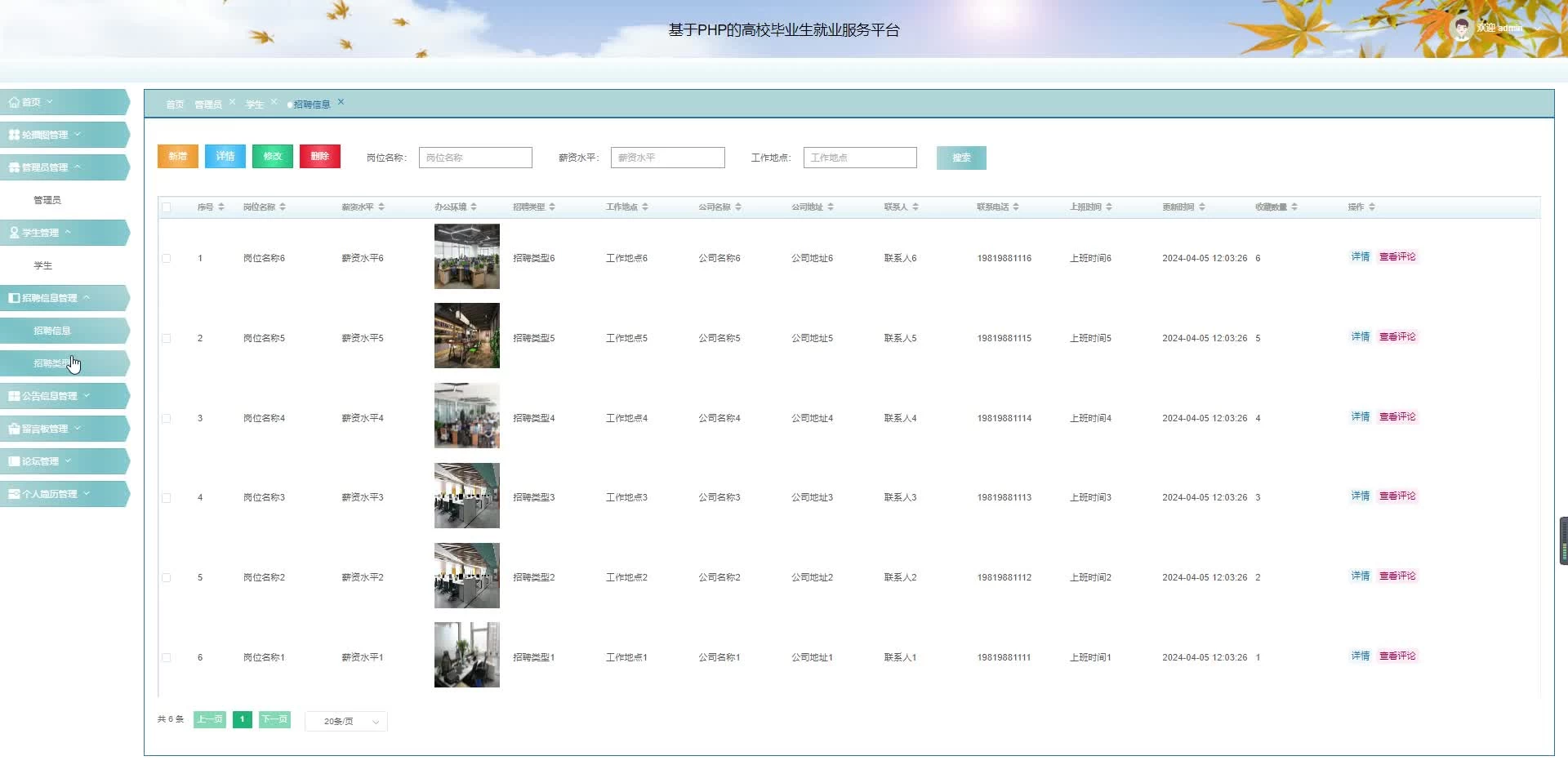The width and height of the screenshot is (1568, 774).
Task: Switch to the 学生 tab
Action: pos(255,105)
